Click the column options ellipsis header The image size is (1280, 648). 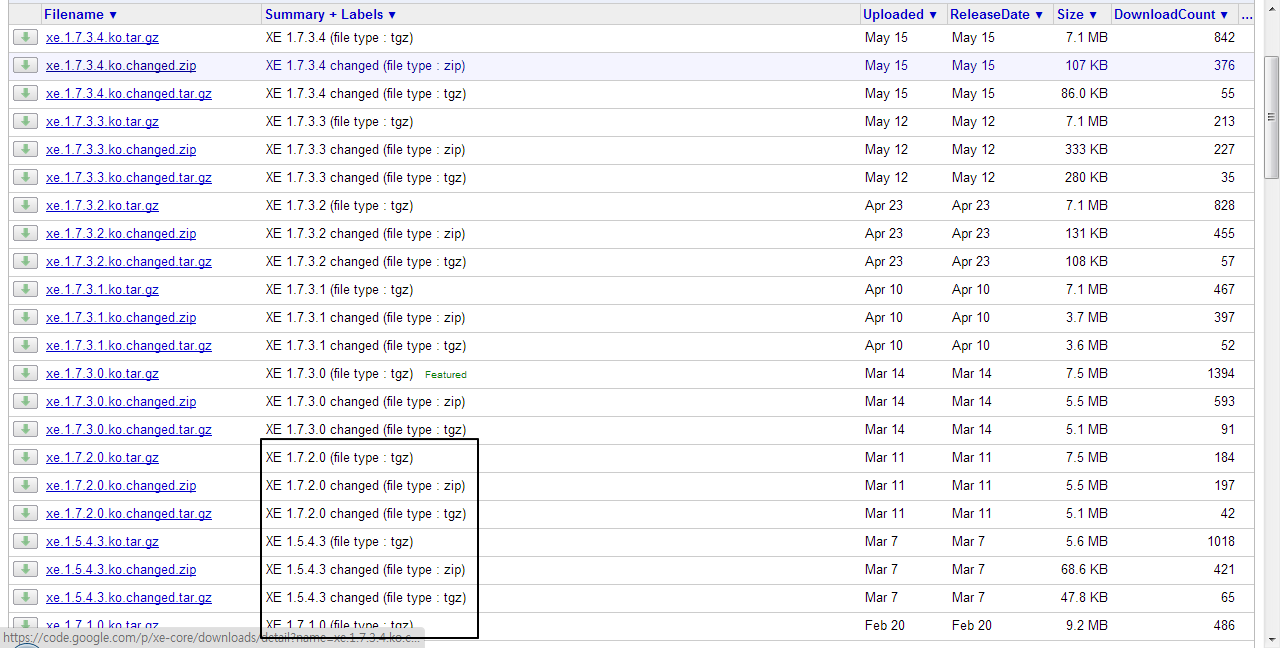[x=1246, y=15]
